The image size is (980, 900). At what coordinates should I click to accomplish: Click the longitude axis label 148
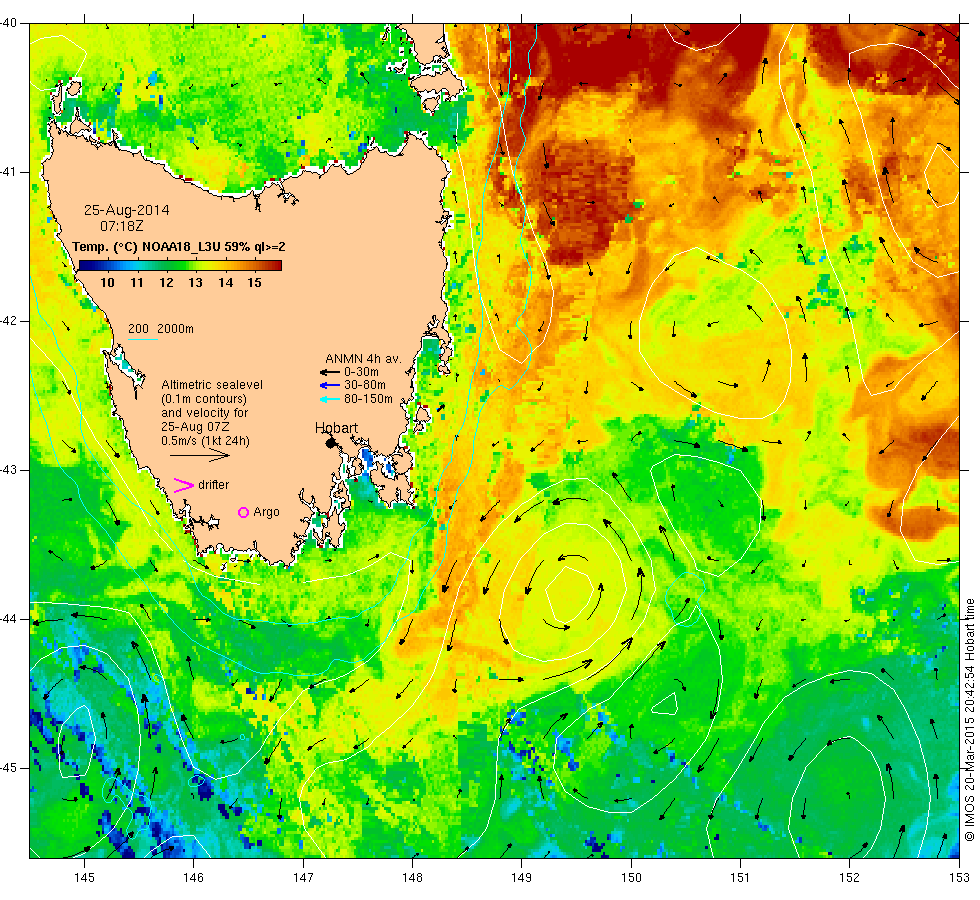(412, 878)
